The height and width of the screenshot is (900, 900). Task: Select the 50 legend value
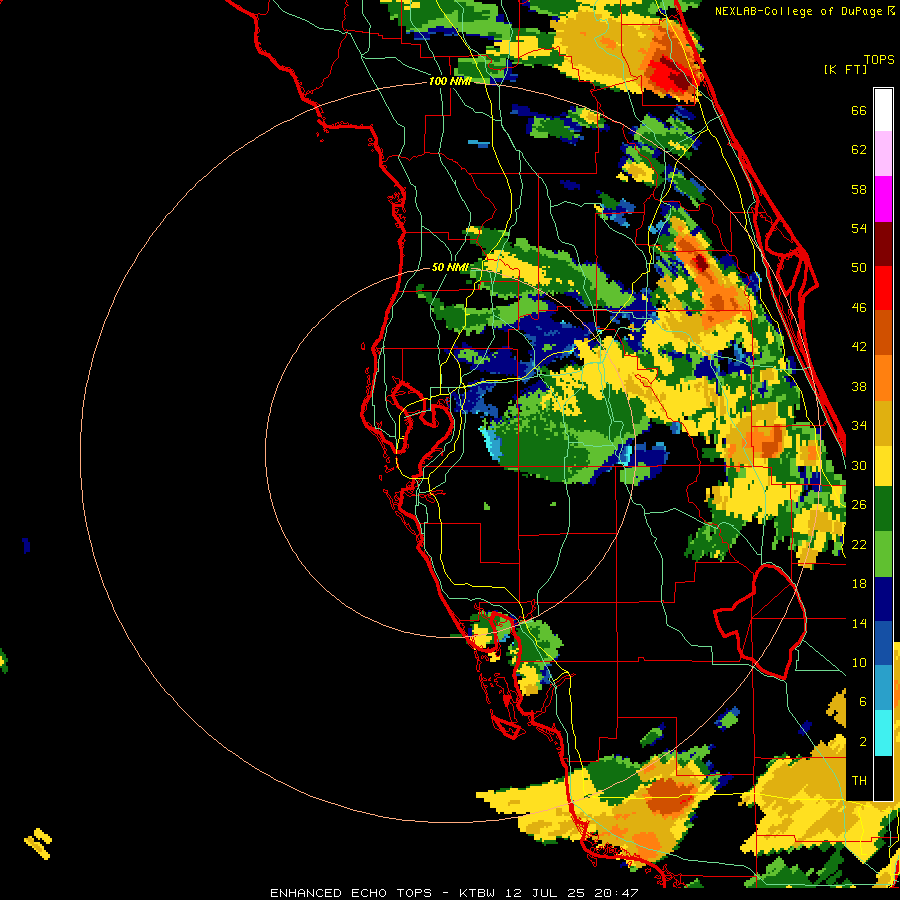click(859, 268)
